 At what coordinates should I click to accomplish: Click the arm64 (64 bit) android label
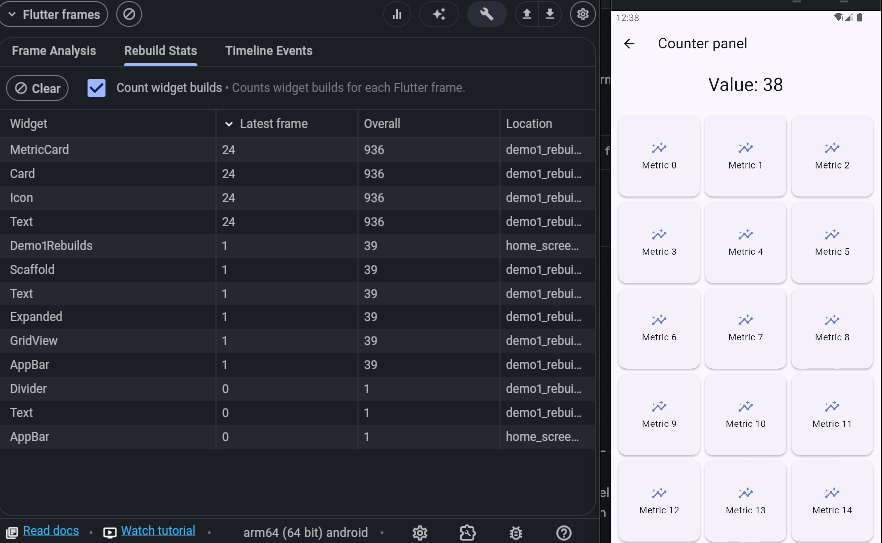tap(305, 532)
